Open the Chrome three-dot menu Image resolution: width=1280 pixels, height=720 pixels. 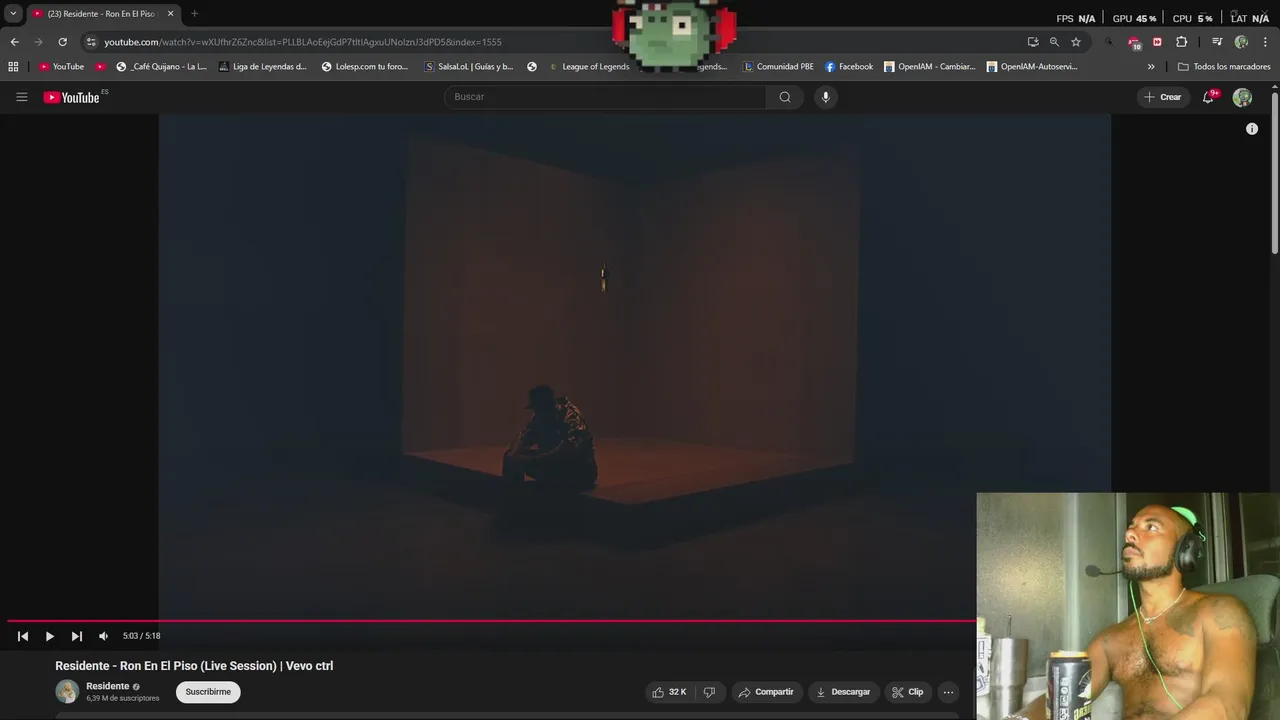(x=1265, y=42)
